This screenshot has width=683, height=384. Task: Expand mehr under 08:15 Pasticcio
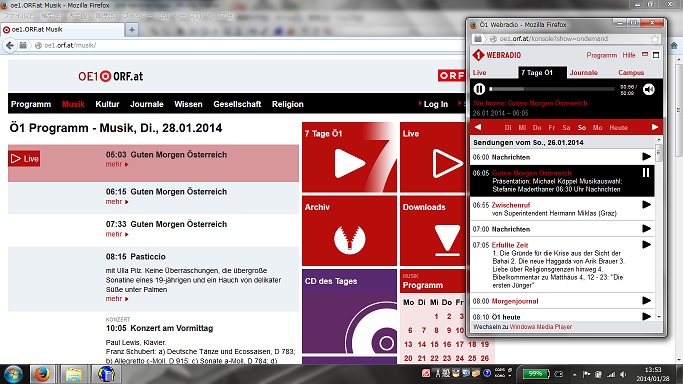[117, 299]
